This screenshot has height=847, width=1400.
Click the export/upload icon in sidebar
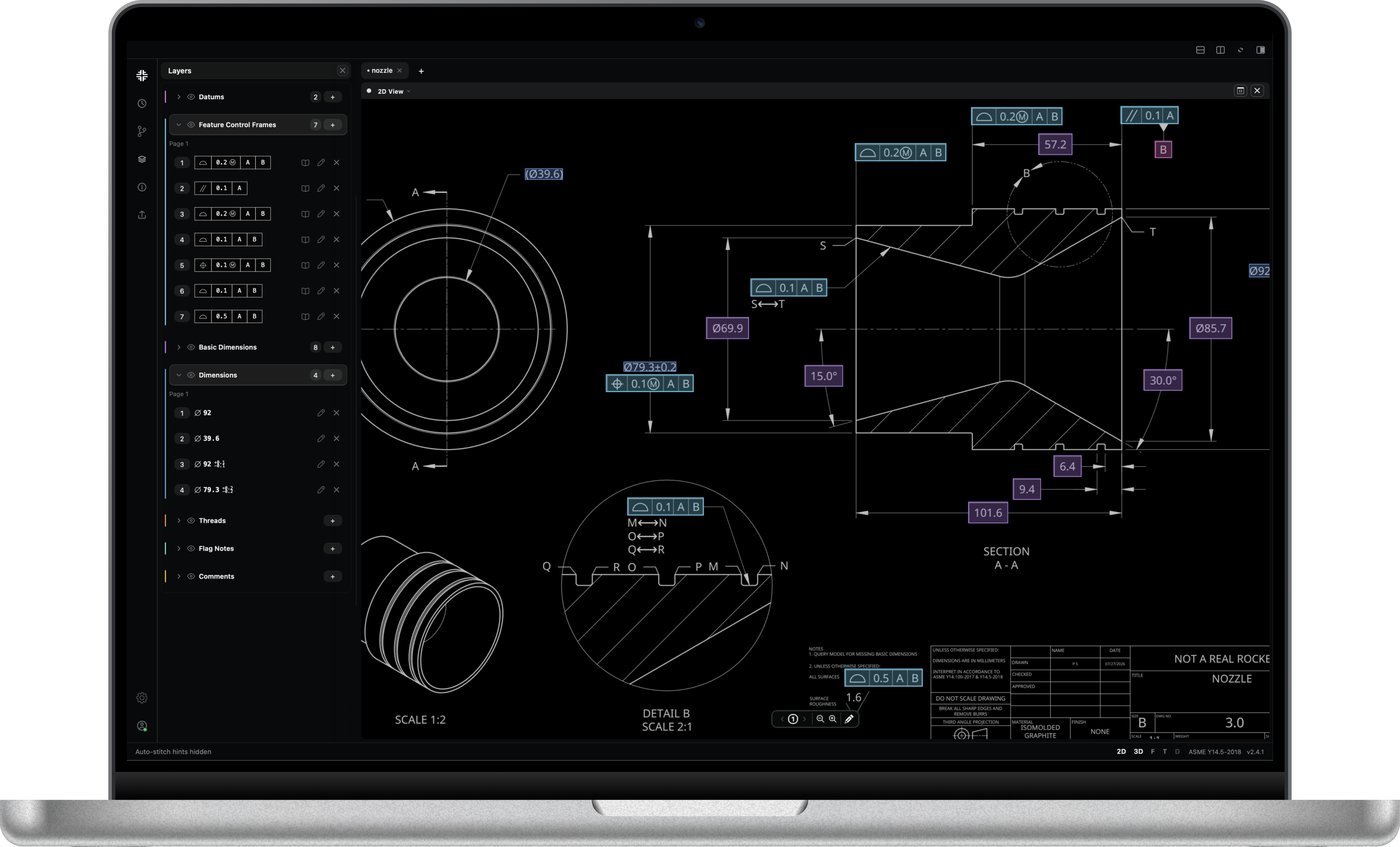coord(142,215)
